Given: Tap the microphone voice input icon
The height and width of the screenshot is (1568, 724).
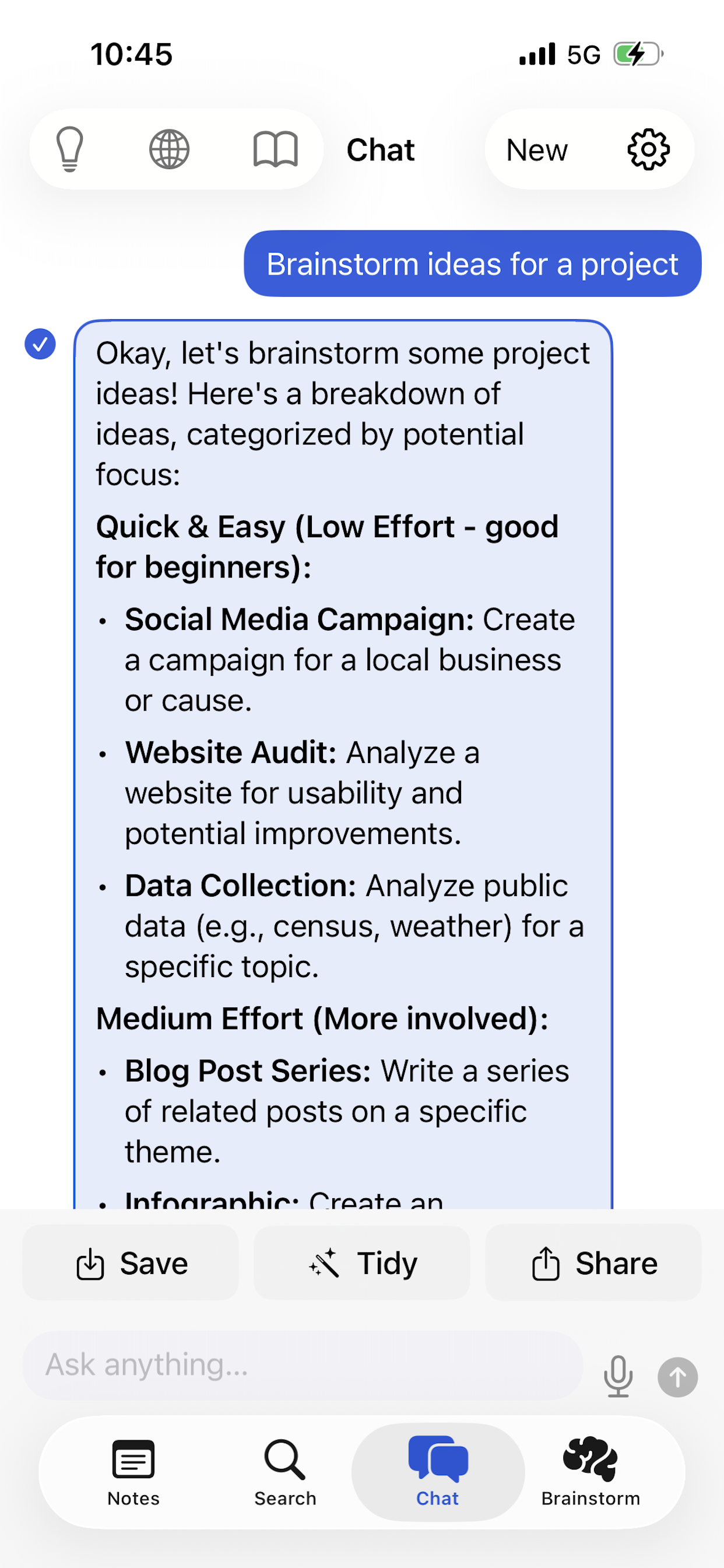Looking at the screenshot, I should (618, 1375).
